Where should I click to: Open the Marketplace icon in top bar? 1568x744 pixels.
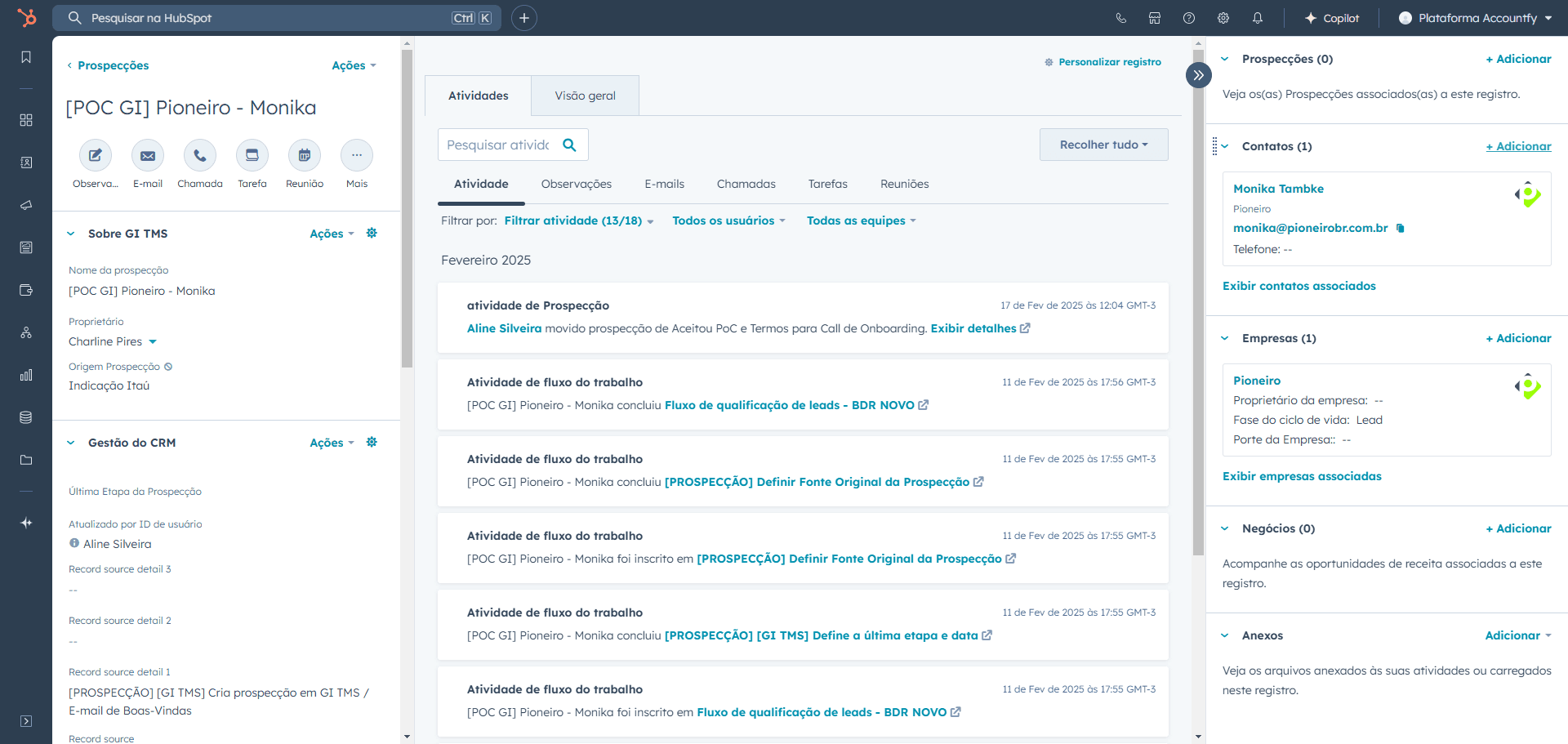click(1155, 18)
